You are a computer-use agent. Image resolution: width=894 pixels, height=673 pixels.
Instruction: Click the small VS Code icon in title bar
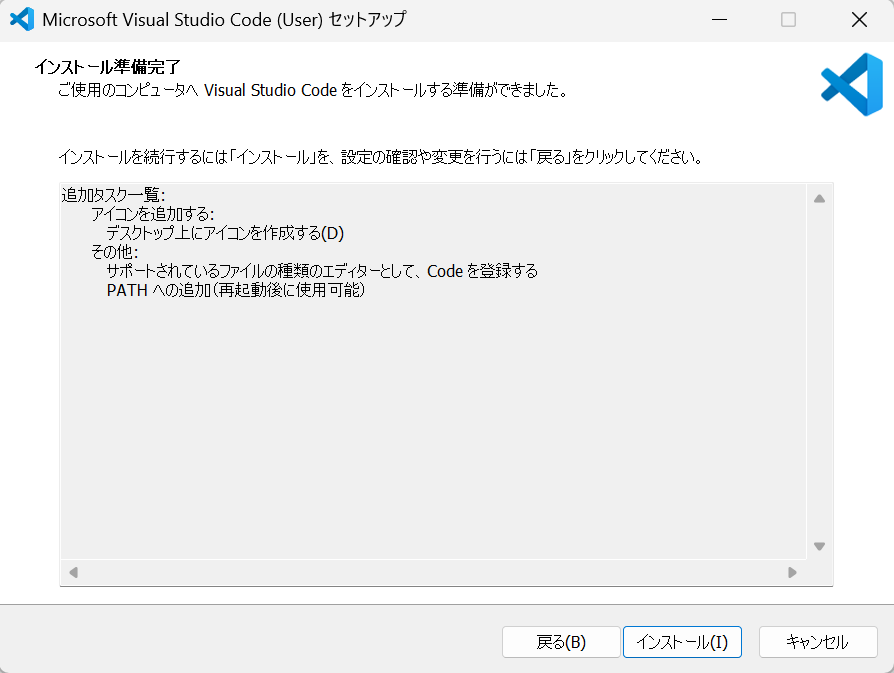tap(21, 20)
